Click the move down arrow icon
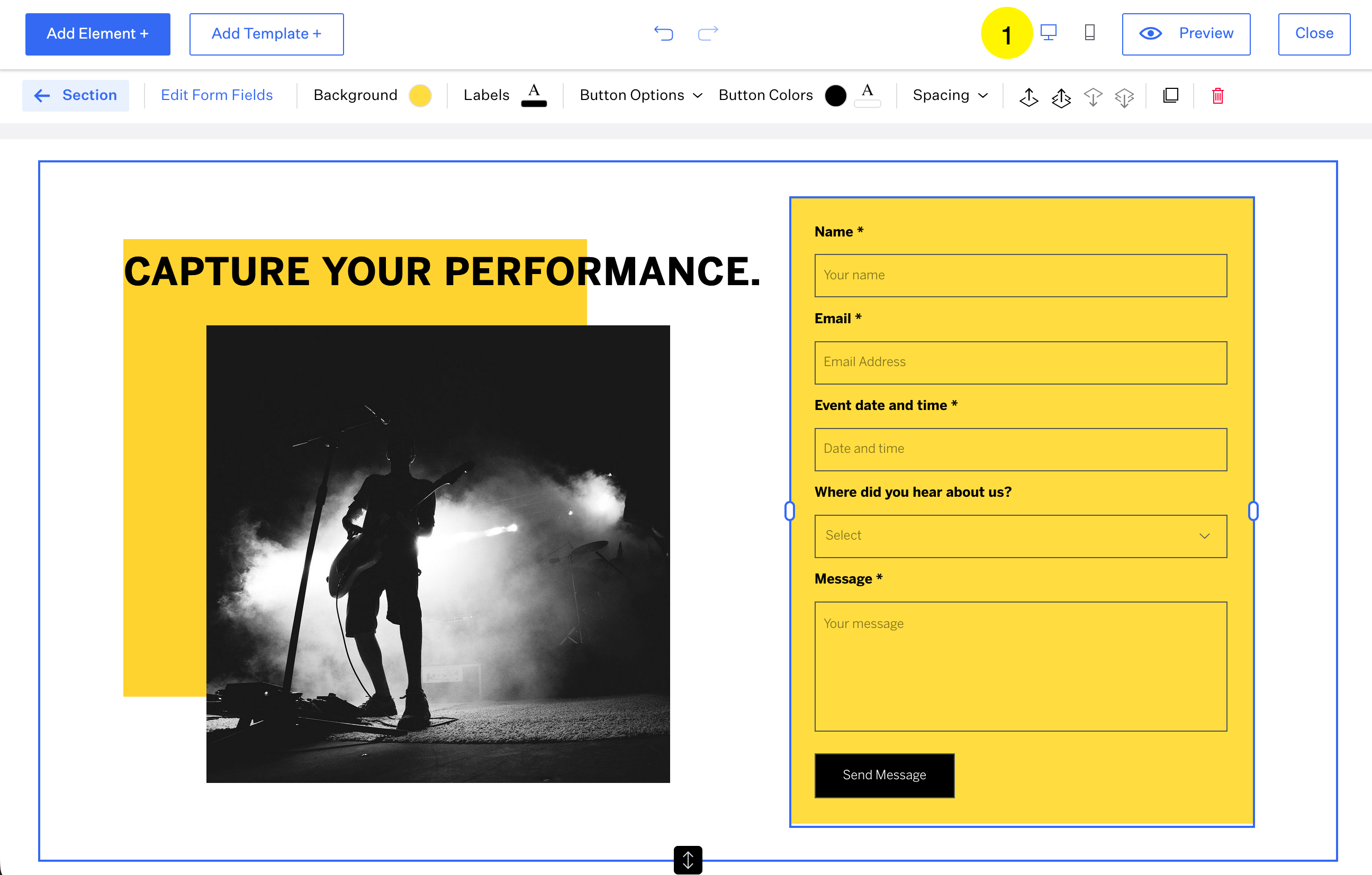 click(1093, 96)
